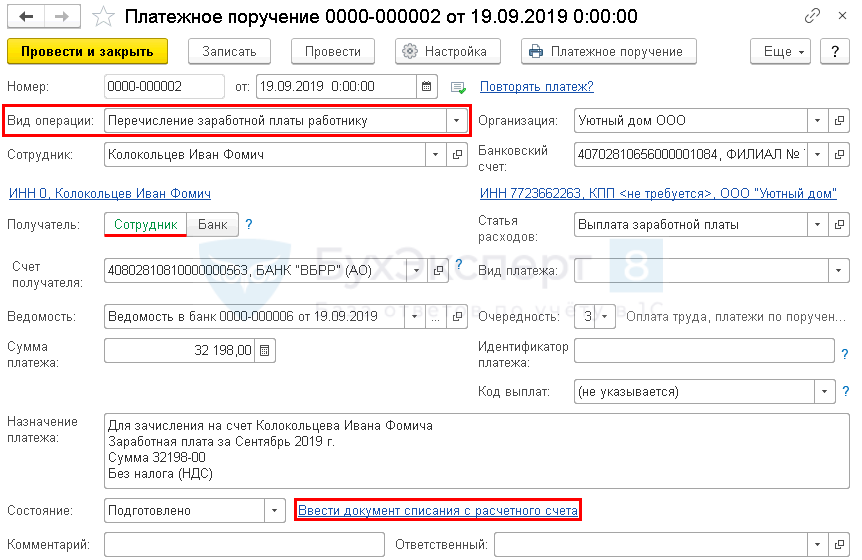
Task: Open the ИНН 7723662263 Уютный дом link
Action: pos(658,193)
